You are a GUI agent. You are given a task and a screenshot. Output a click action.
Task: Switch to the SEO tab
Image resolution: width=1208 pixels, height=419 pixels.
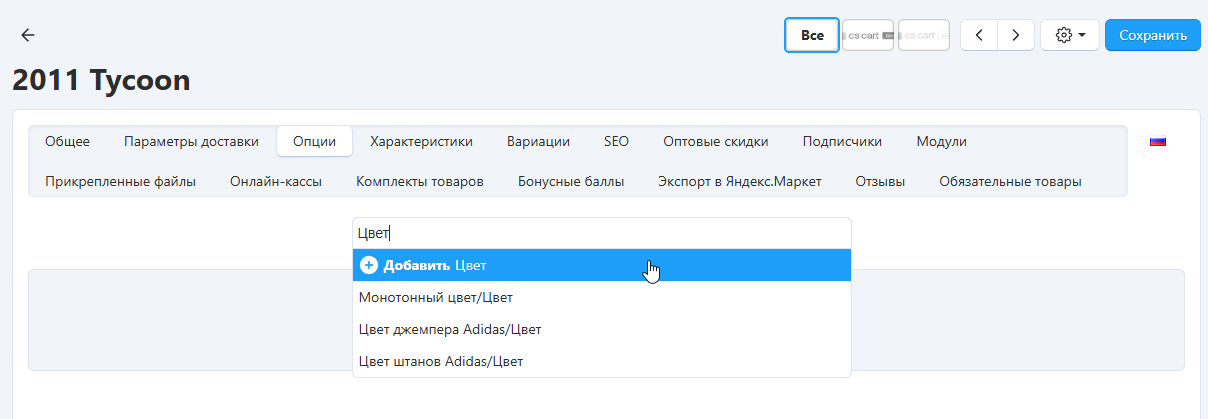616,142
